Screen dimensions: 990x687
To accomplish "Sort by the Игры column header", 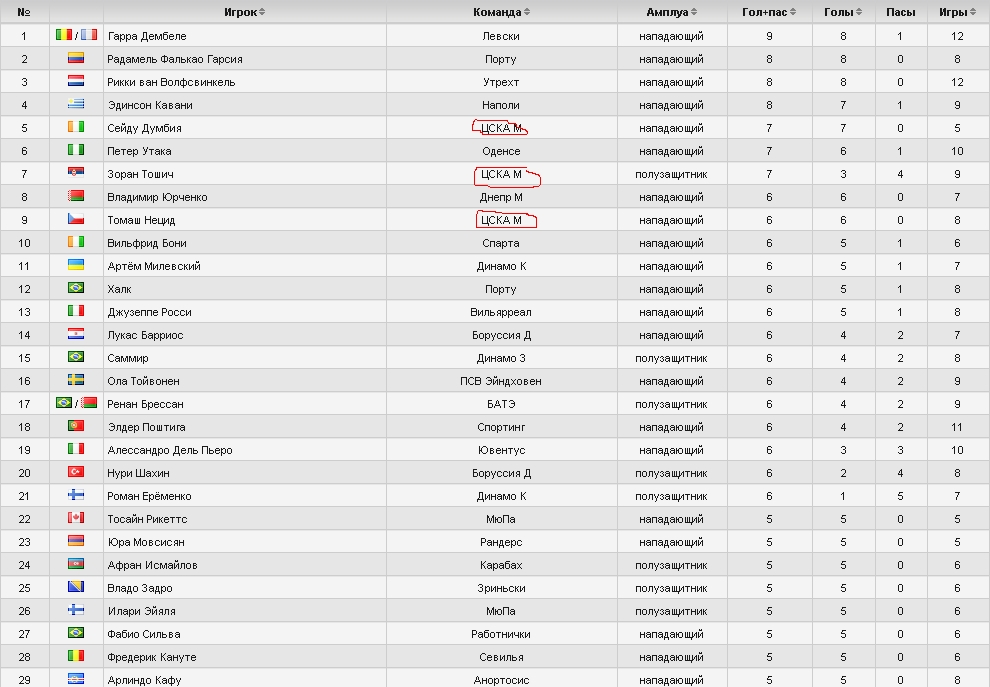I will (x=957, y=12).
